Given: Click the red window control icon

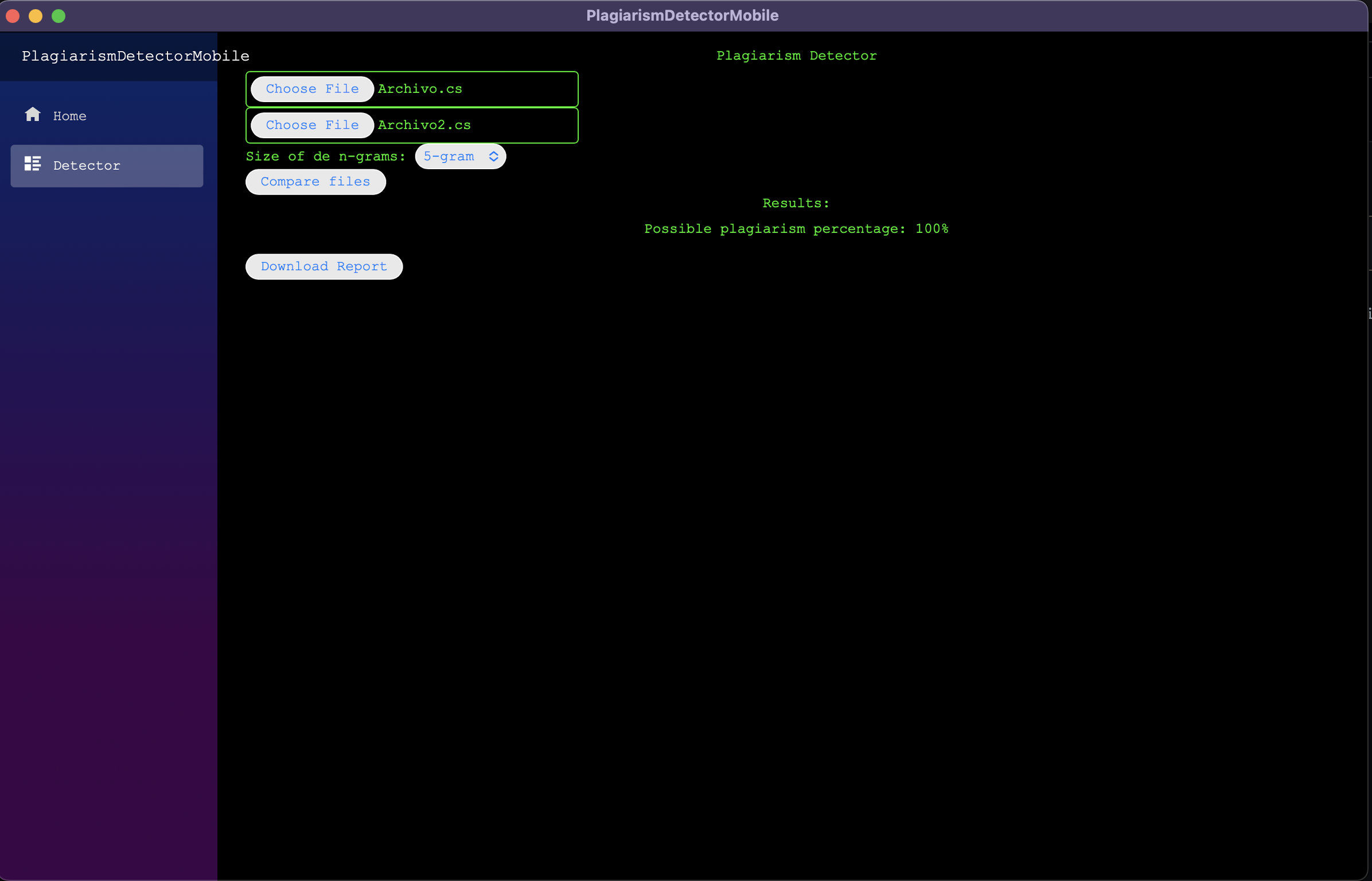Looking at the screenshot, I should [13, 16].
